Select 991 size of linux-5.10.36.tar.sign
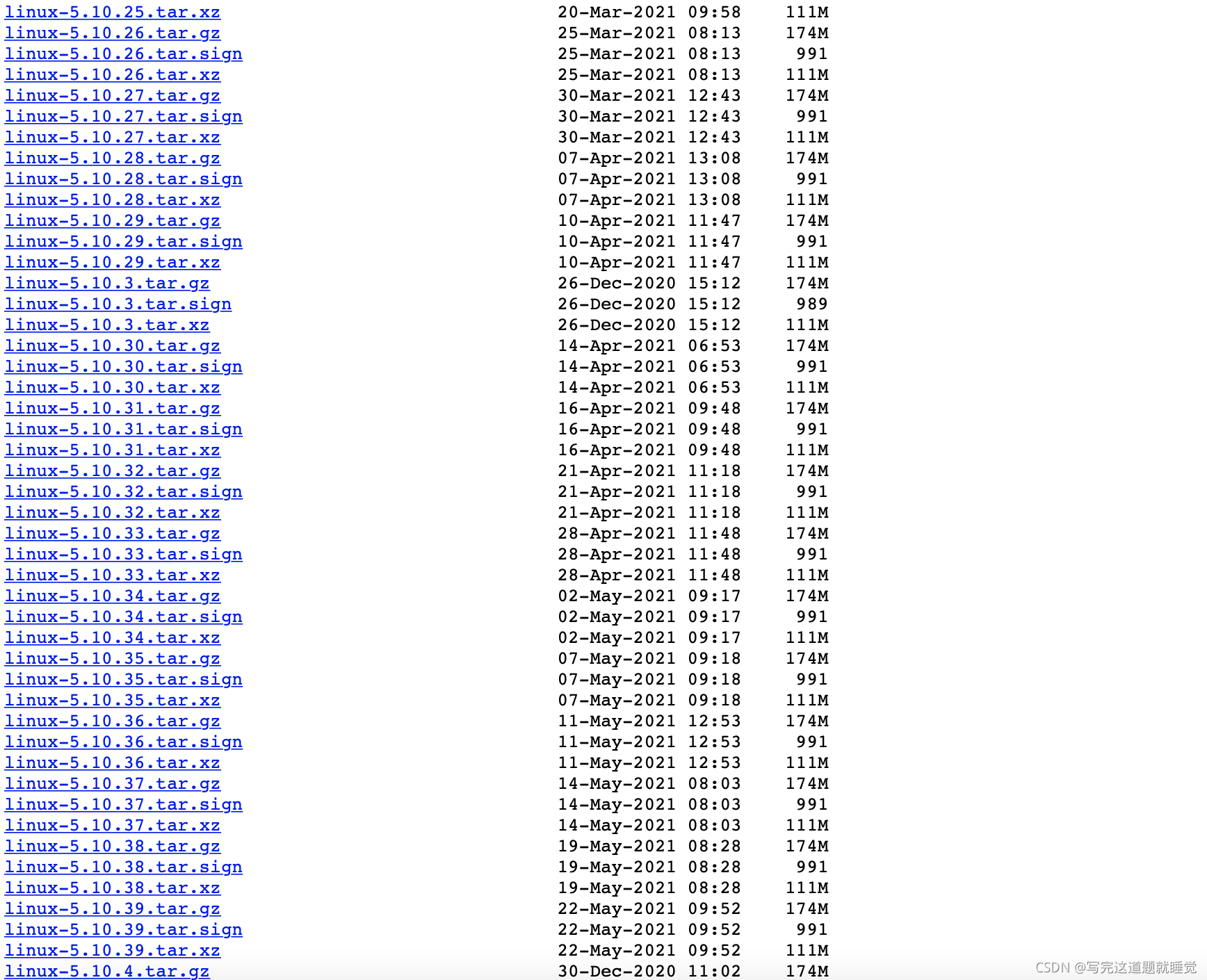This screenshot has width=1207, height=980. tap(812, 742)
